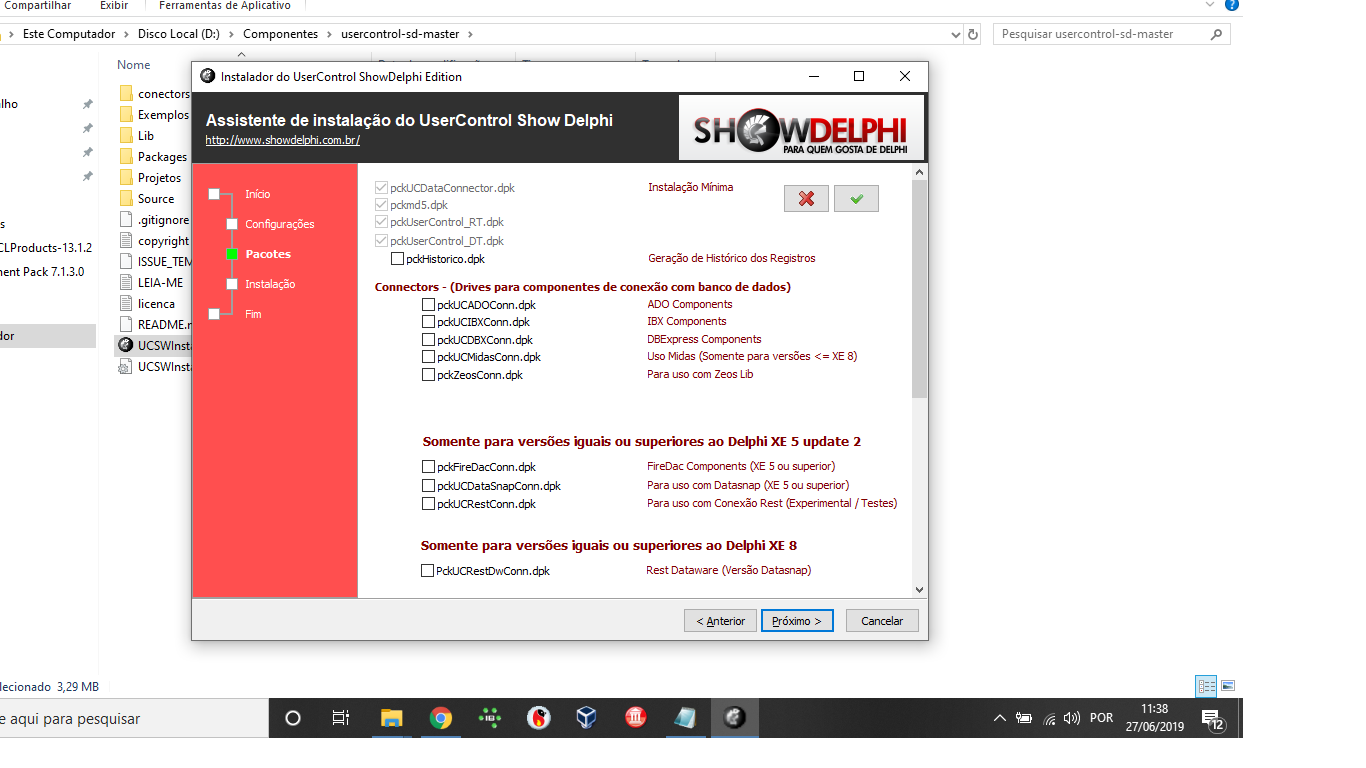Refresh the Explorer address bar

(x=973, y=34)
